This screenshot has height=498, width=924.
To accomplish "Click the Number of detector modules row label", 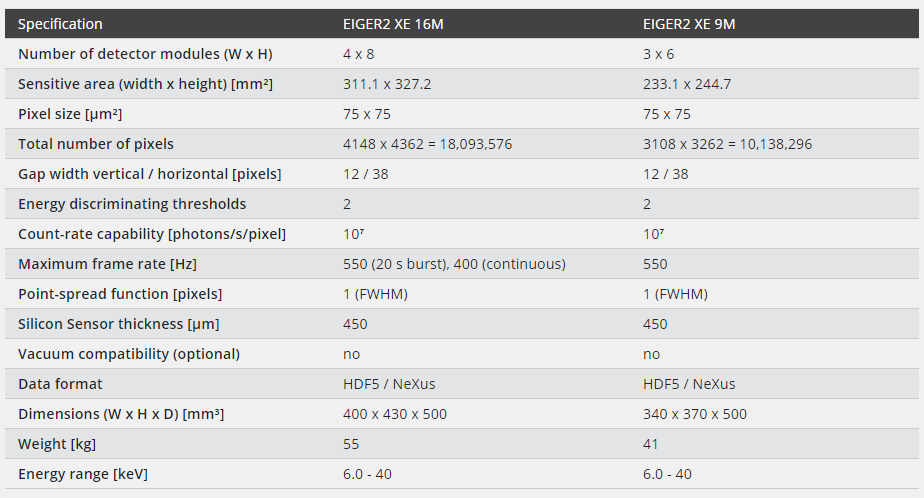I will click(x=146, y=54).
